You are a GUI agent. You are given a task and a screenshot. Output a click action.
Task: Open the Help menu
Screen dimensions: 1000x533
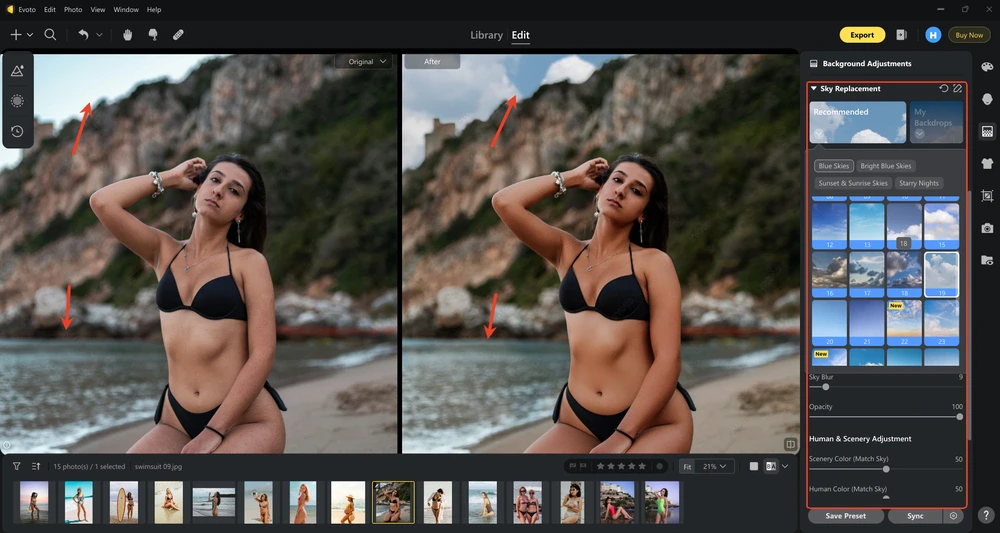click(154, 10)
